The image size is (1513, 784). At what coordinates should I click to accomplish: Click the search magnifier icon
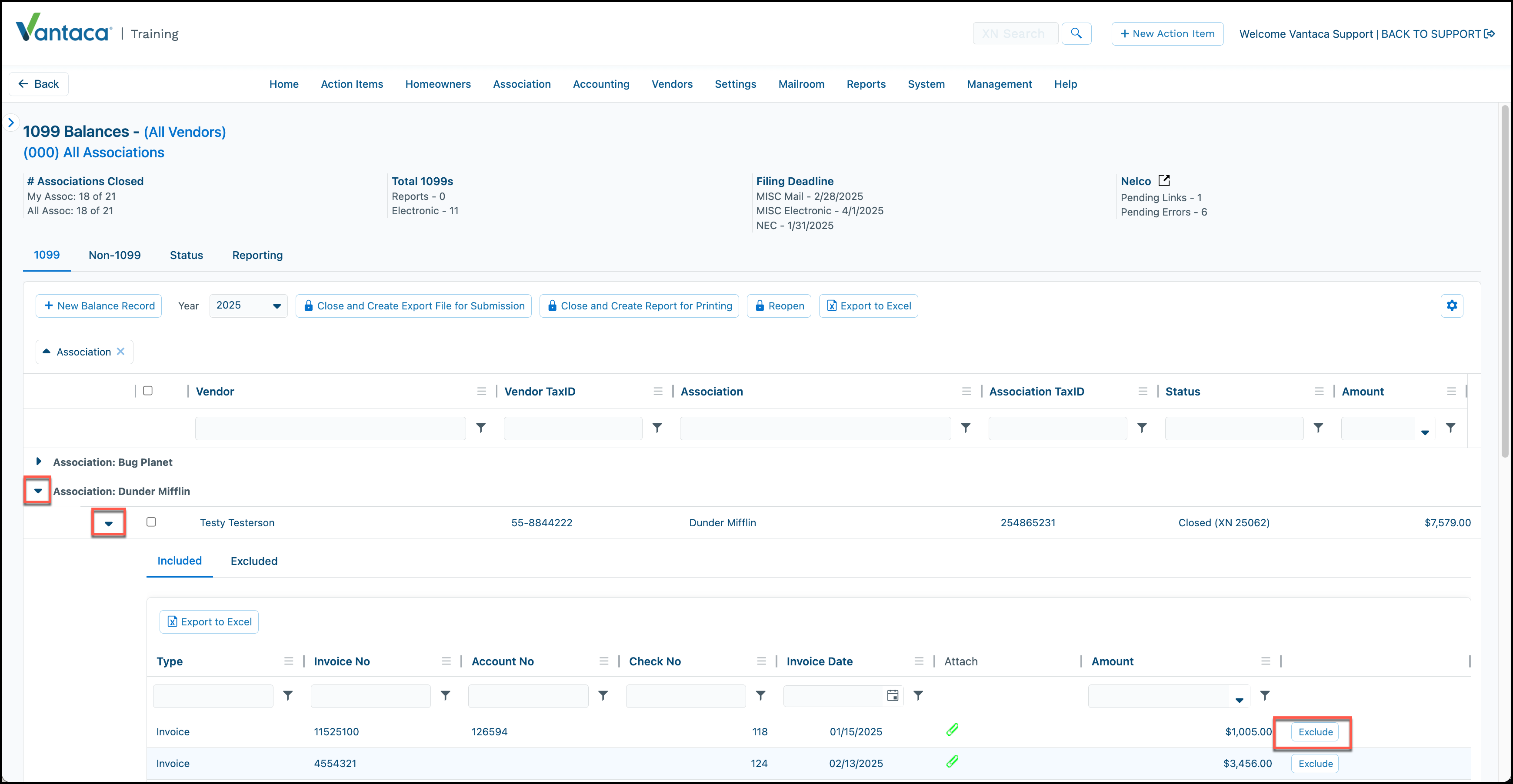tap(1076, 33)
